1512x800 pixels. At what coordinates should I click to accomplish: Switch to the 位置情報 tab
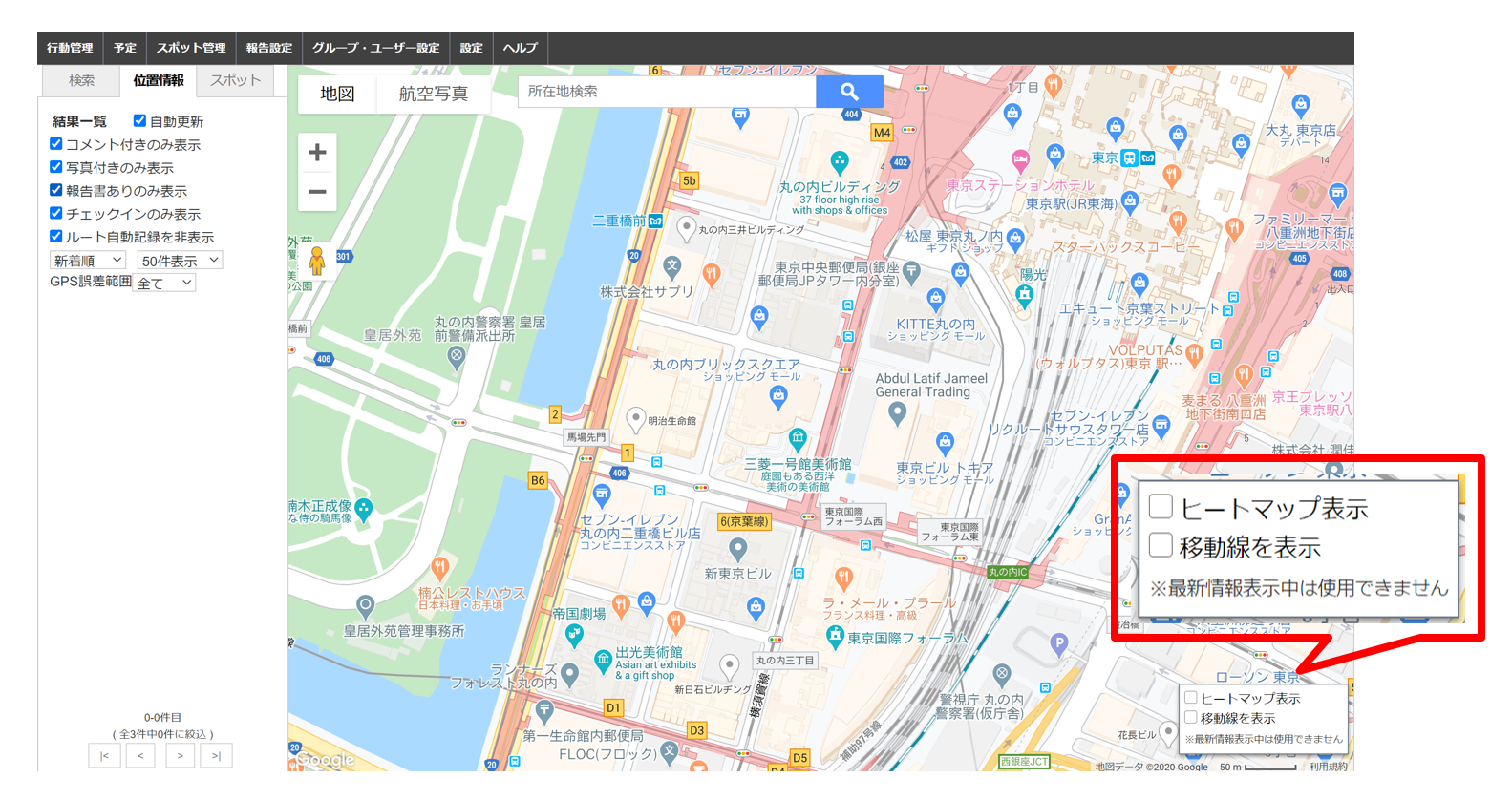159,80
